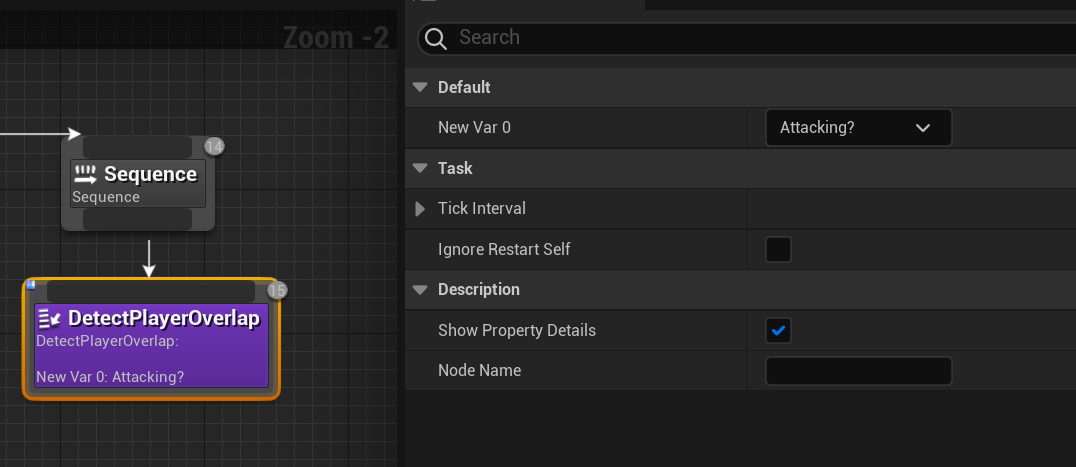
Task: Expand the Tick Interval property
Action: (x=420, y=209)
